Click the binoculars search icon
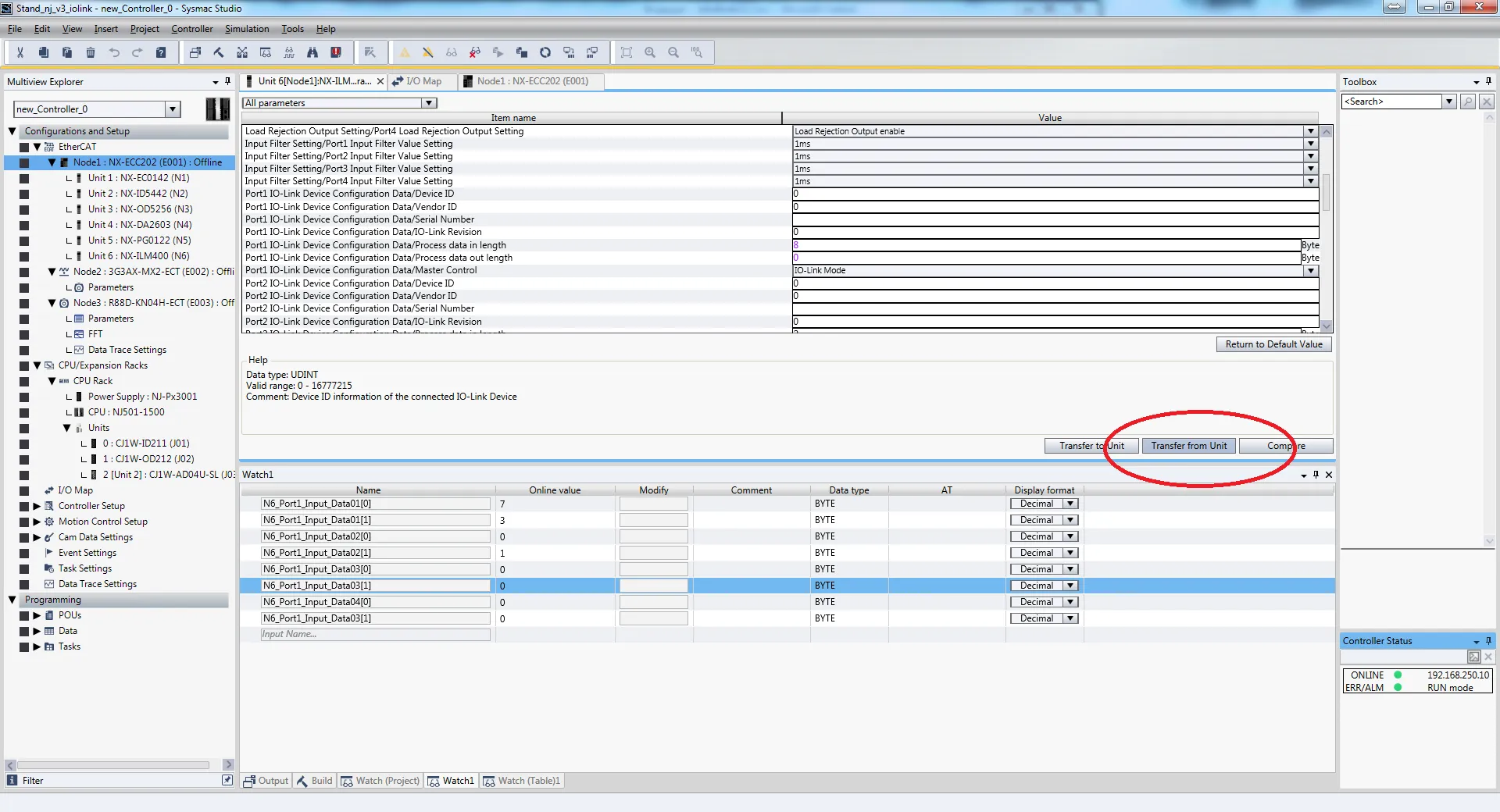1500x812 pixels. (x=312, y=52)
